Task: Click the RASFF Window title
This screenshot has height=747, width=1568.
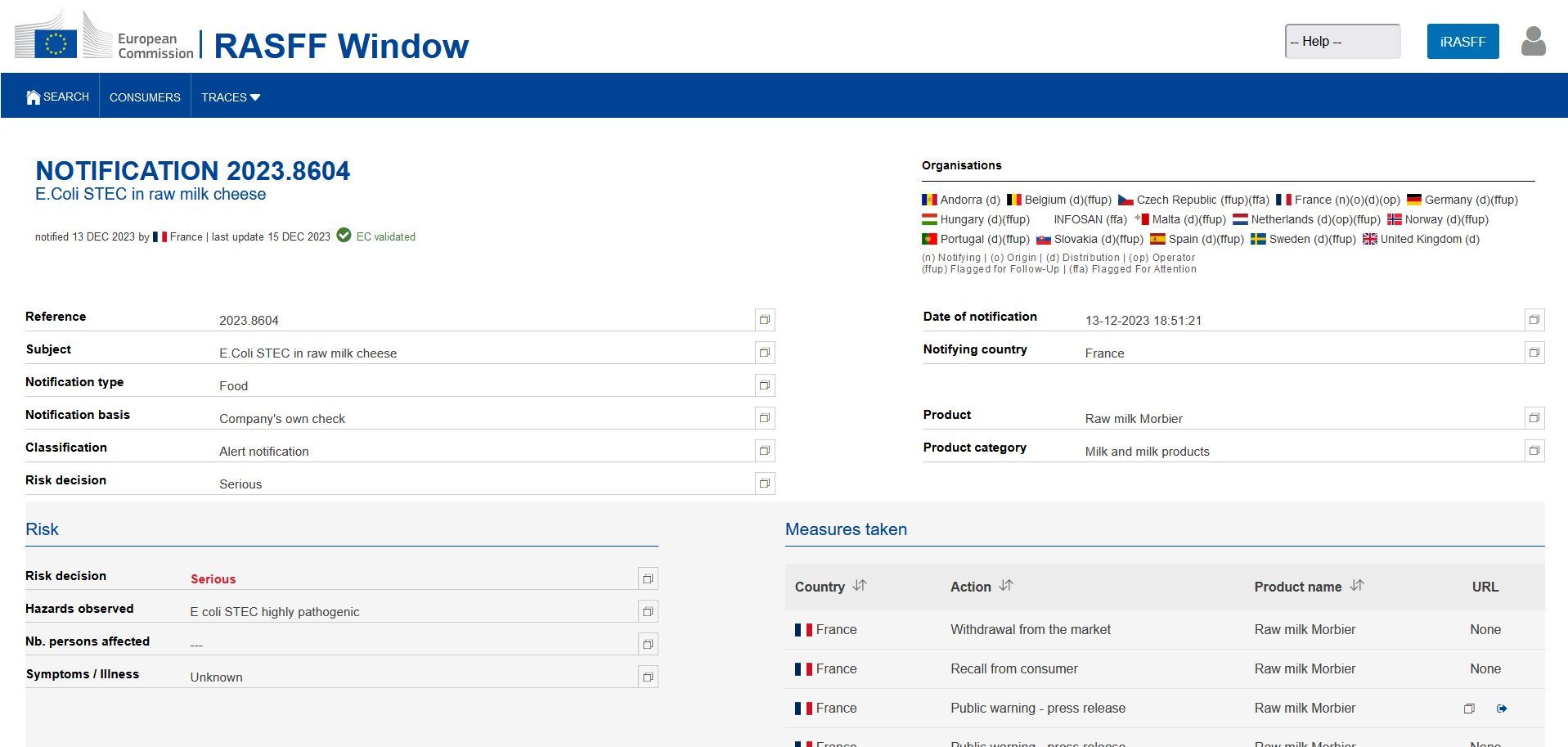Action: (341, 46)
